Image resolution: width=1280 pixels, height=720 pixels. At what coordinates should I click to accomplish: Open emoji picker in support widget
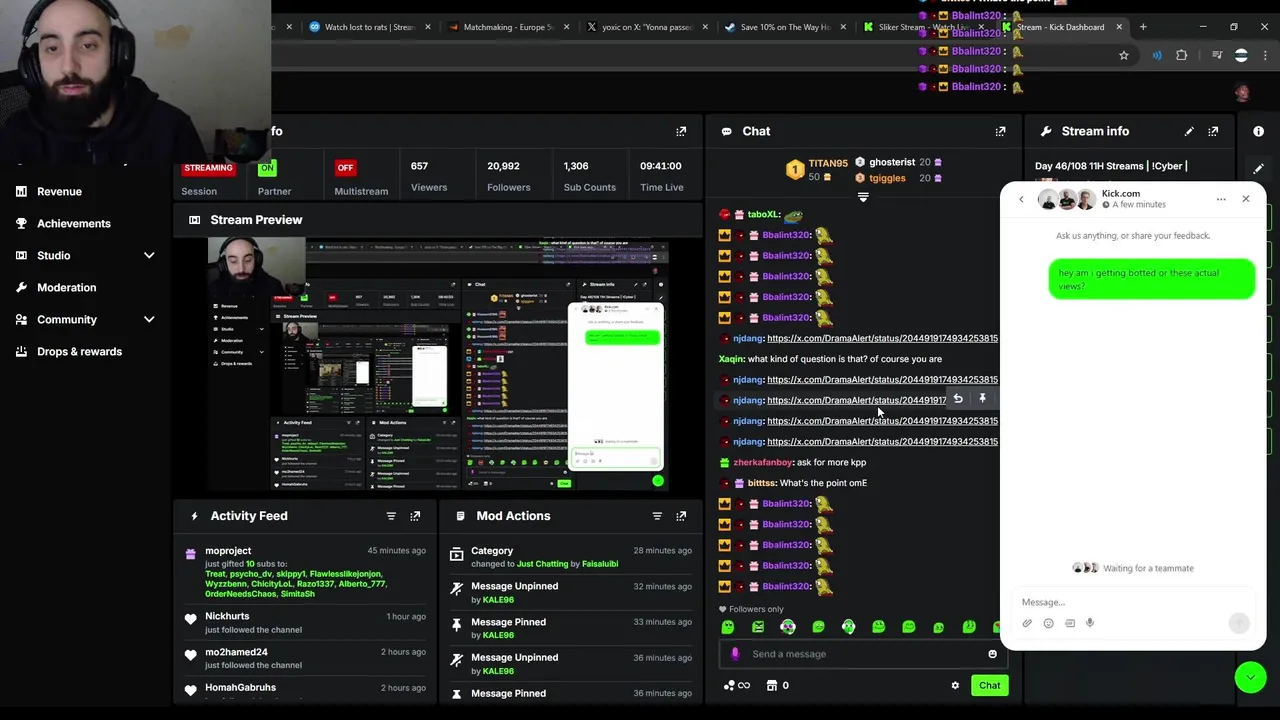coord(1048,623)
